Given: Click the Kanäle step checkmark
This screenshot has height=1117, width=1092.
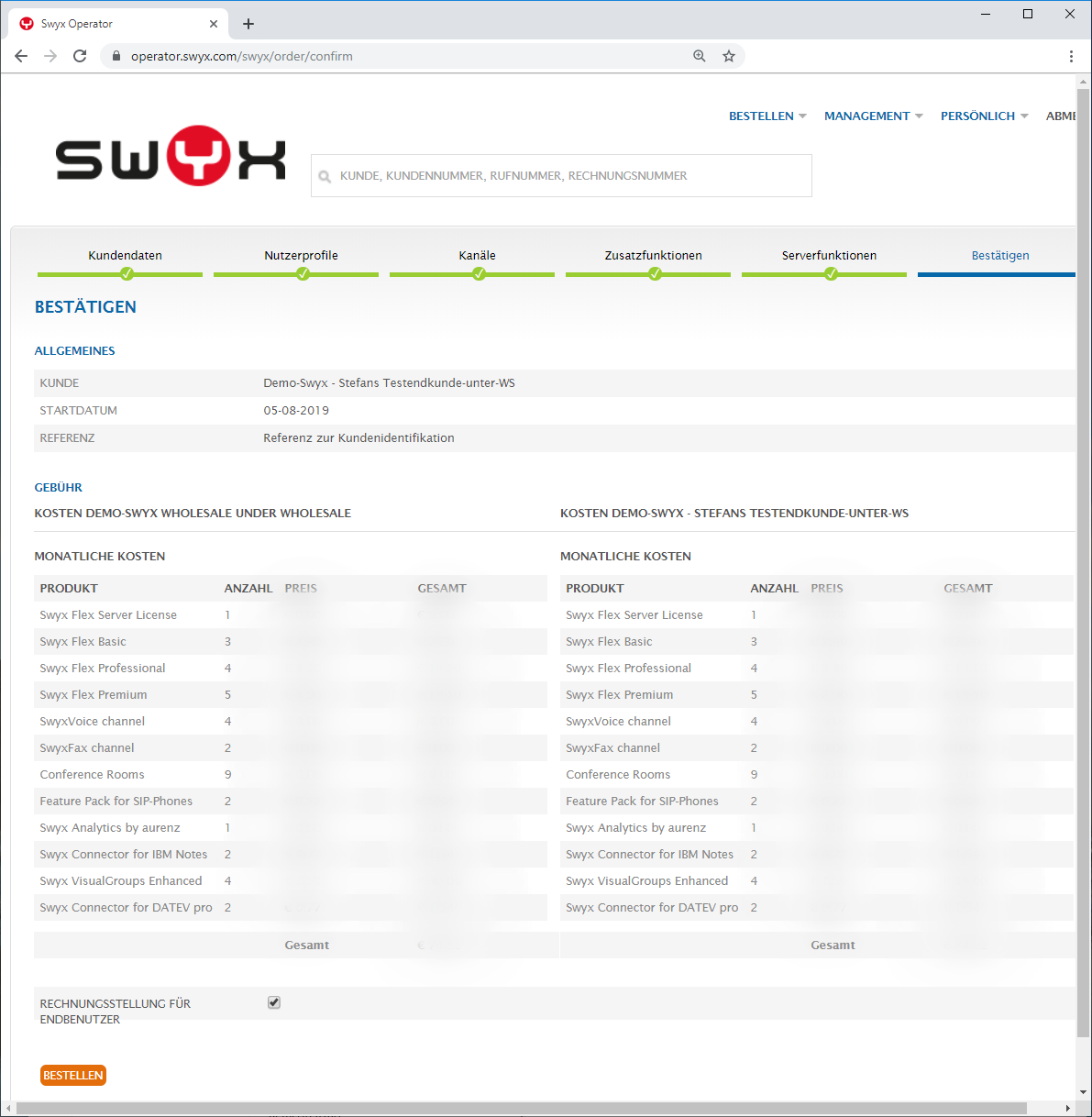Looking at the screenshot, I should 479,273.
